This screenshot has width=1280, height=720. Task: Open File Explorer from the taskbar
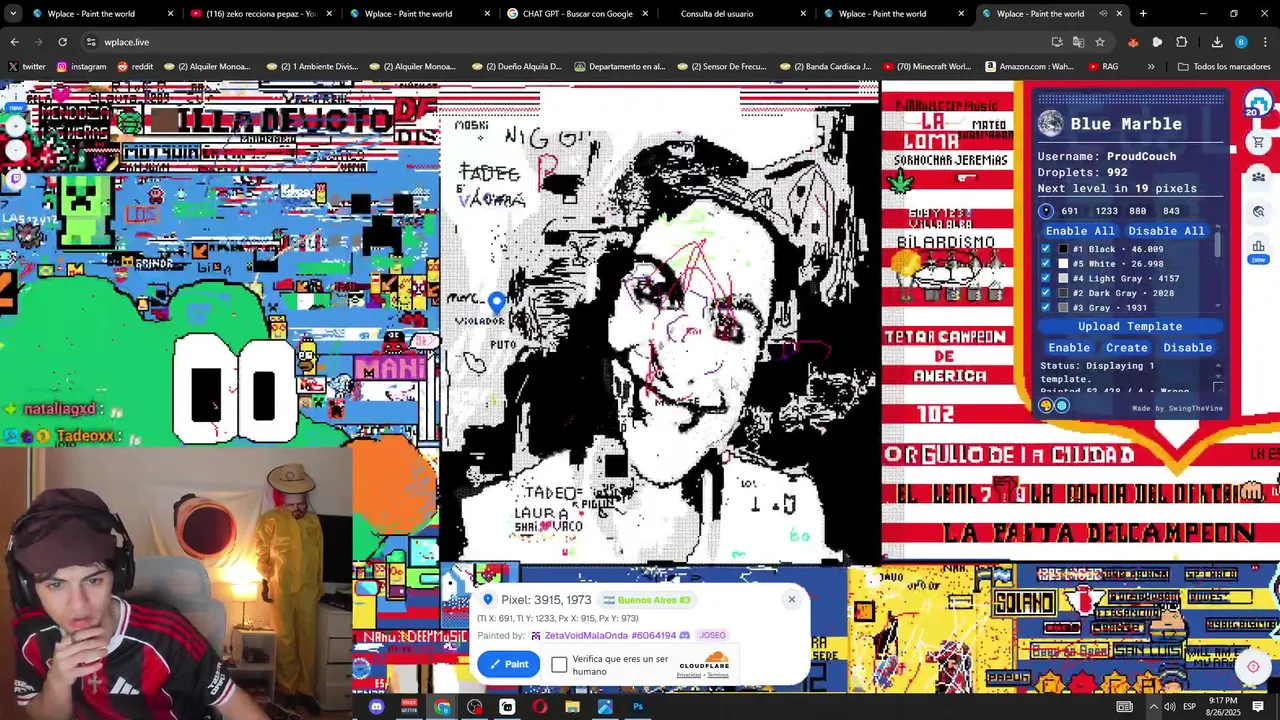[x=572, y=707]
